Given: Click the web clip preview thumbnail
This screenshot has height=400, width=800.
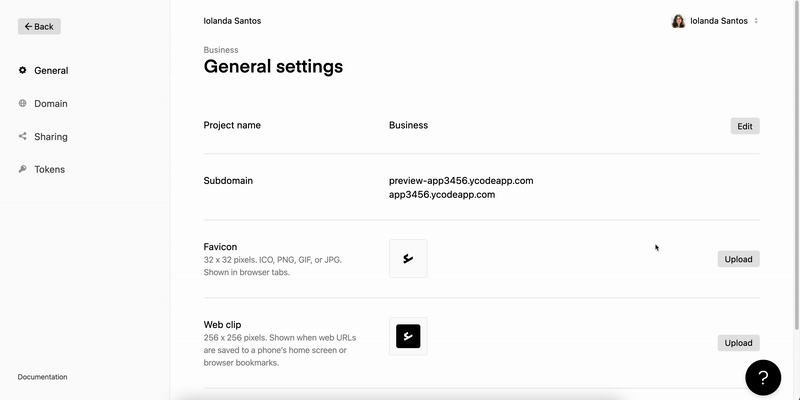Looking at the screenshot, I should [408, 336].
